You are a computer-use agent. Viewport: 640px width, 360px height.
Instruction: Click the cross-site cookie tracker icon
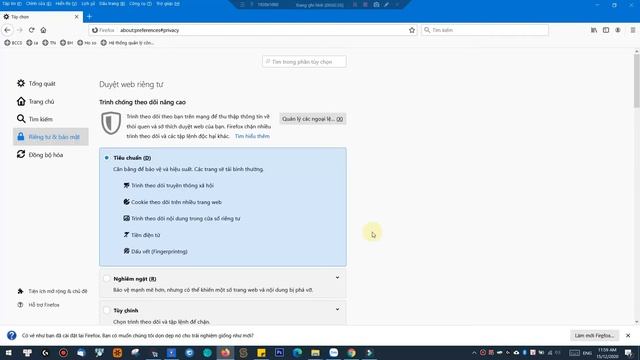pyautogui.click(x=127, y=202)
